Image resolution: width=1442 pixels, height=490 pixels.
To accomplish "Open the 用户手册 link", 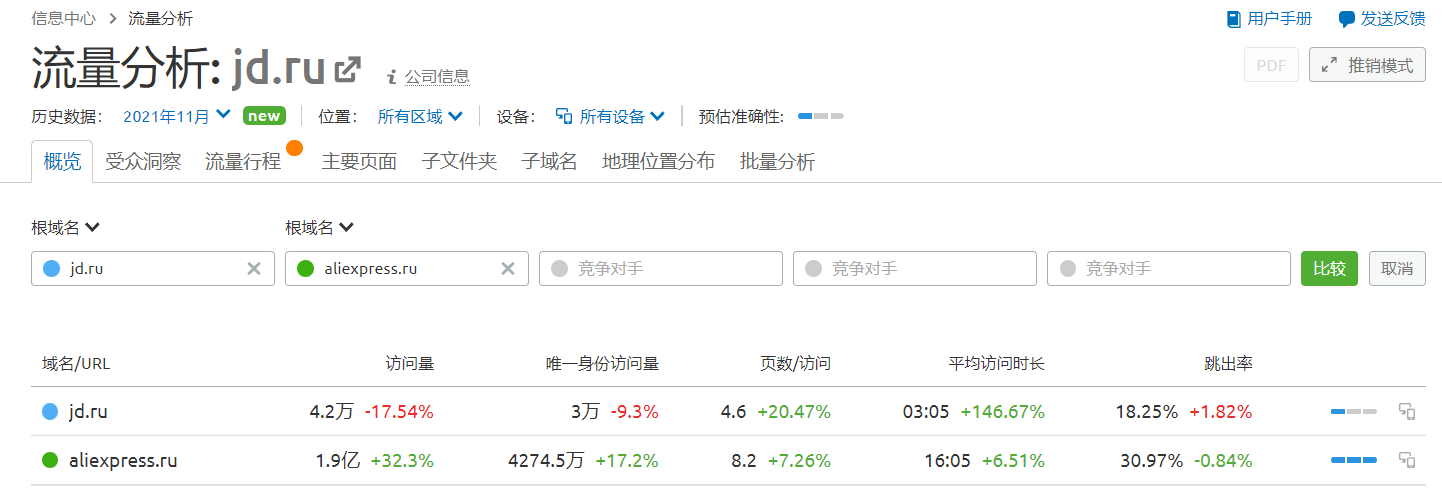I will click(x=1280, y=19).
